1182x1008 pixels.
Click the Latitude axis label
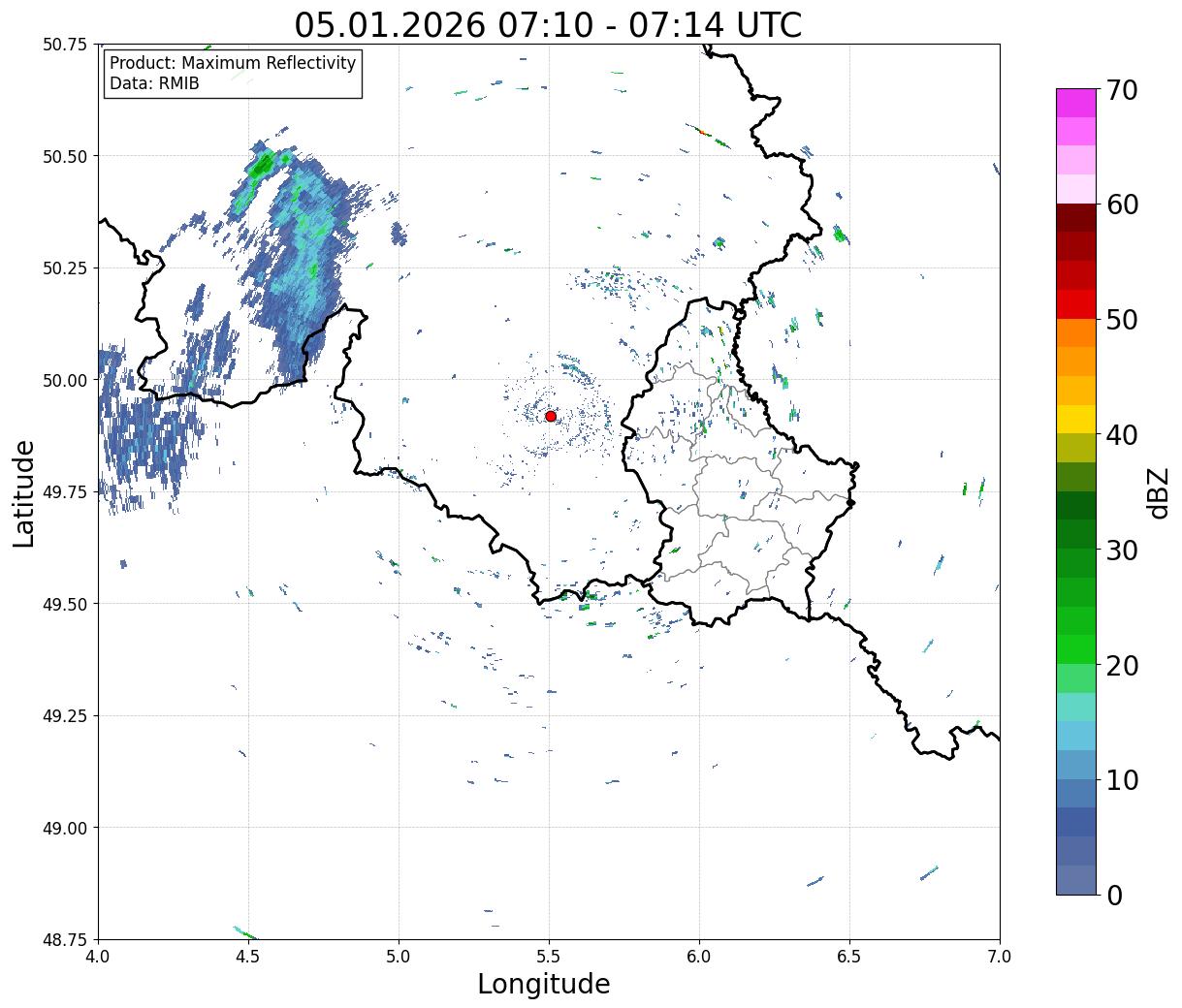[x=24, y=492]
